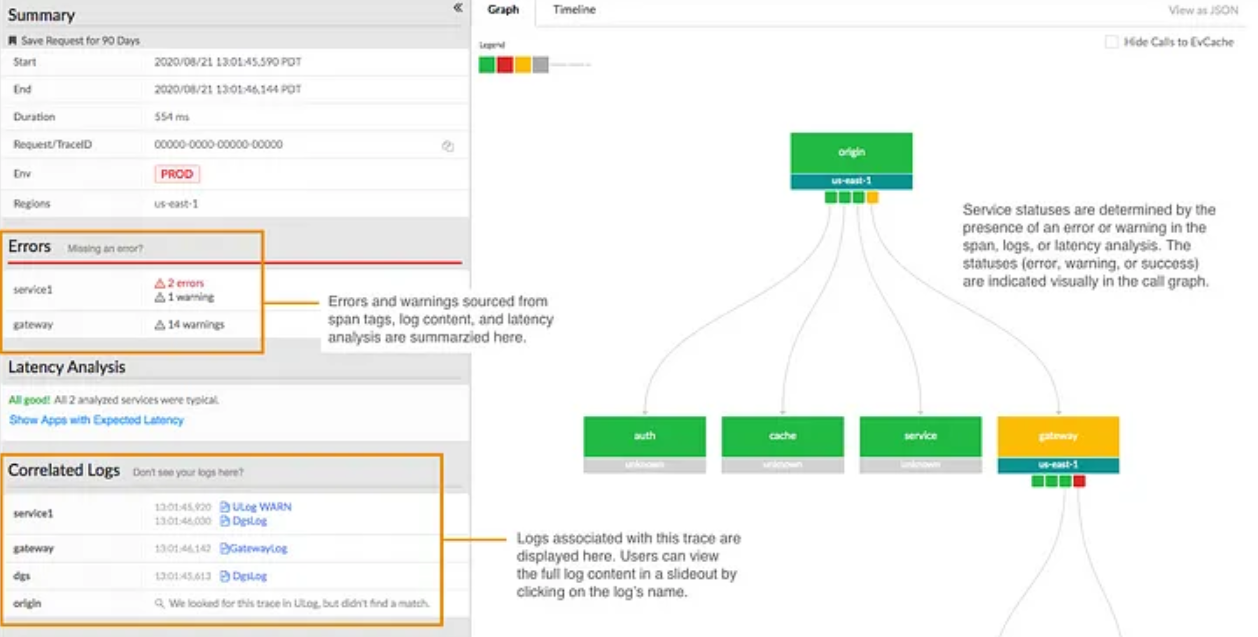Select the service node in graph
Image resolution: width=1258 pixels, height=637 pixels.
(x=921, y=436)
